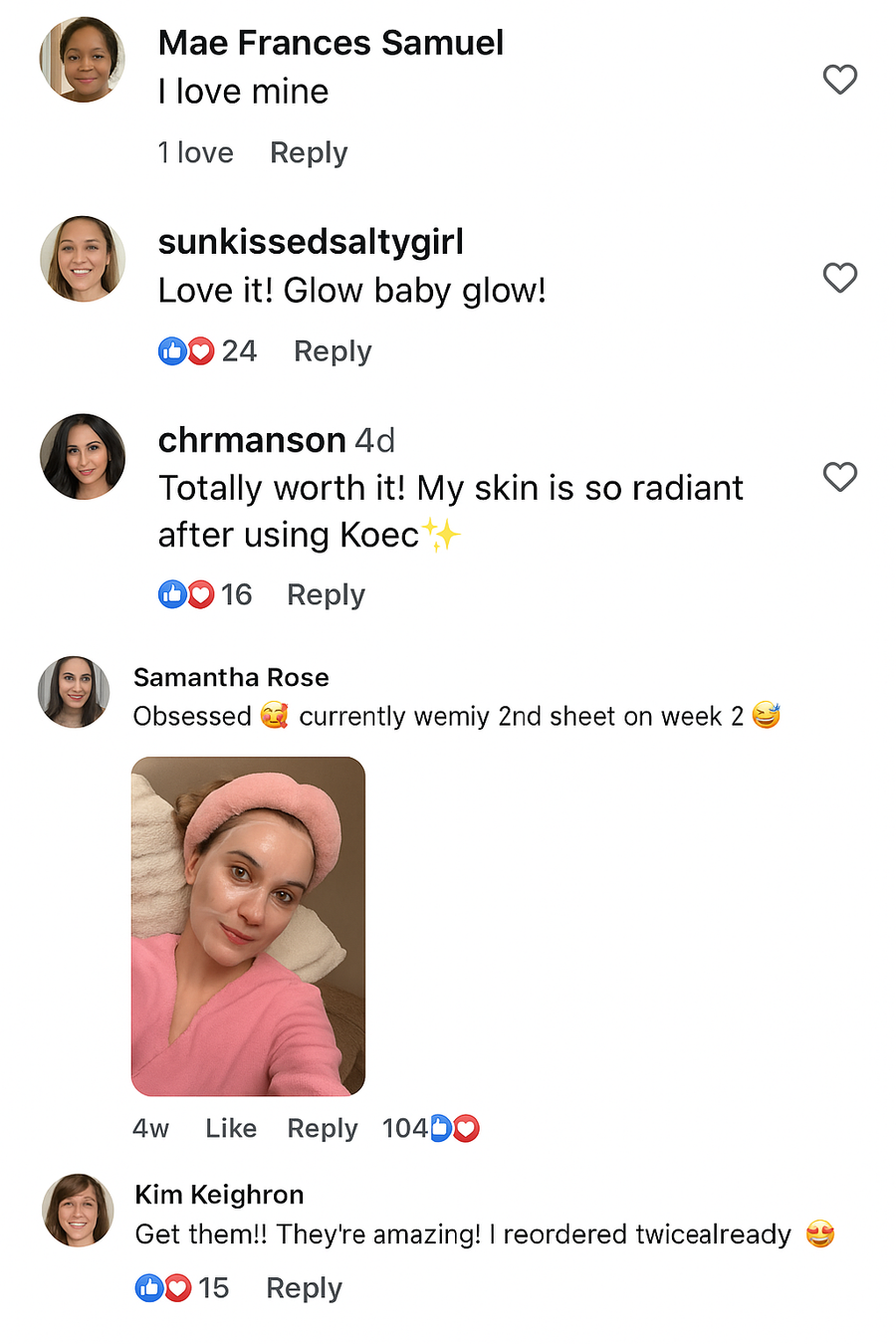View reactions on sunkissedsaltygirl's comment

(x=187, y=351)
